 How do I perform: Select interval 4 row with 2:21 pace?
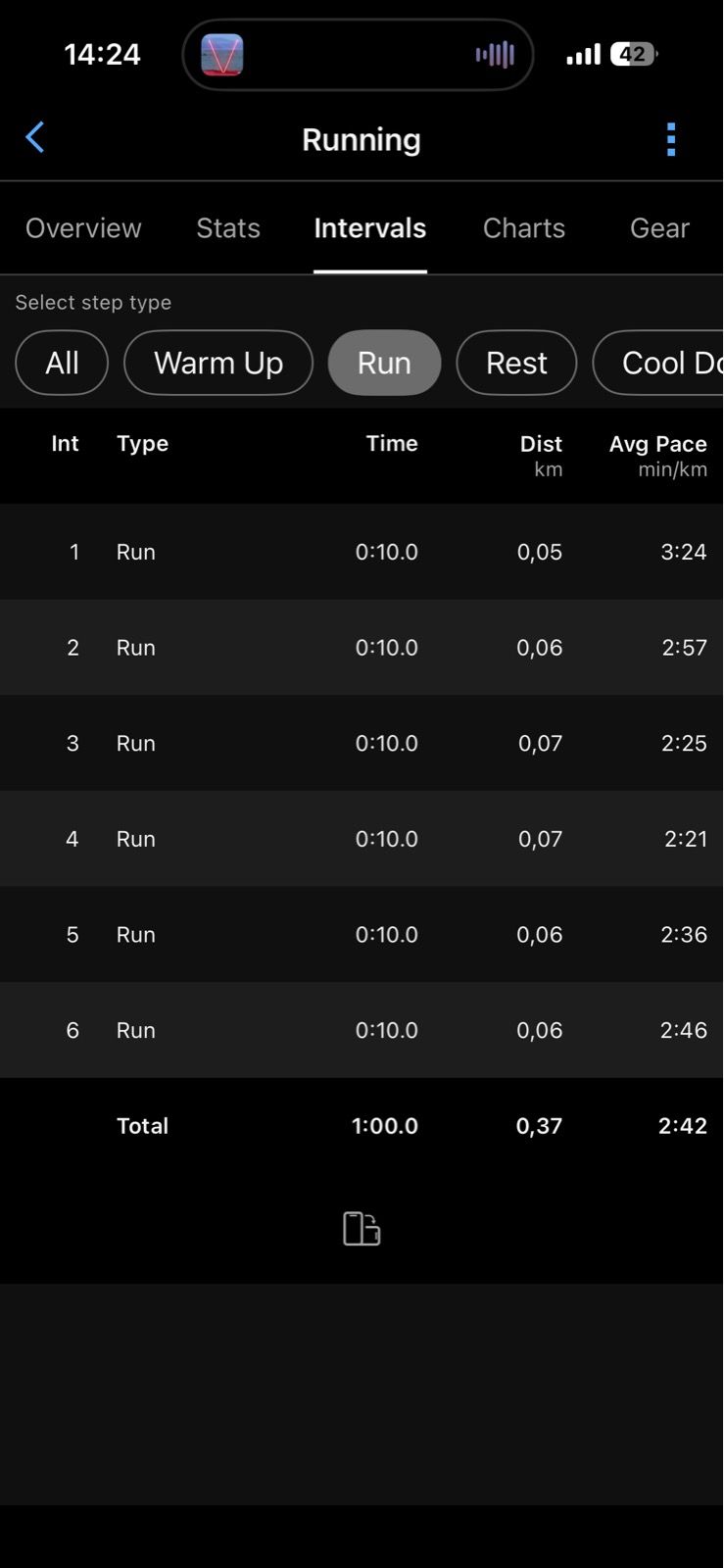362,839
